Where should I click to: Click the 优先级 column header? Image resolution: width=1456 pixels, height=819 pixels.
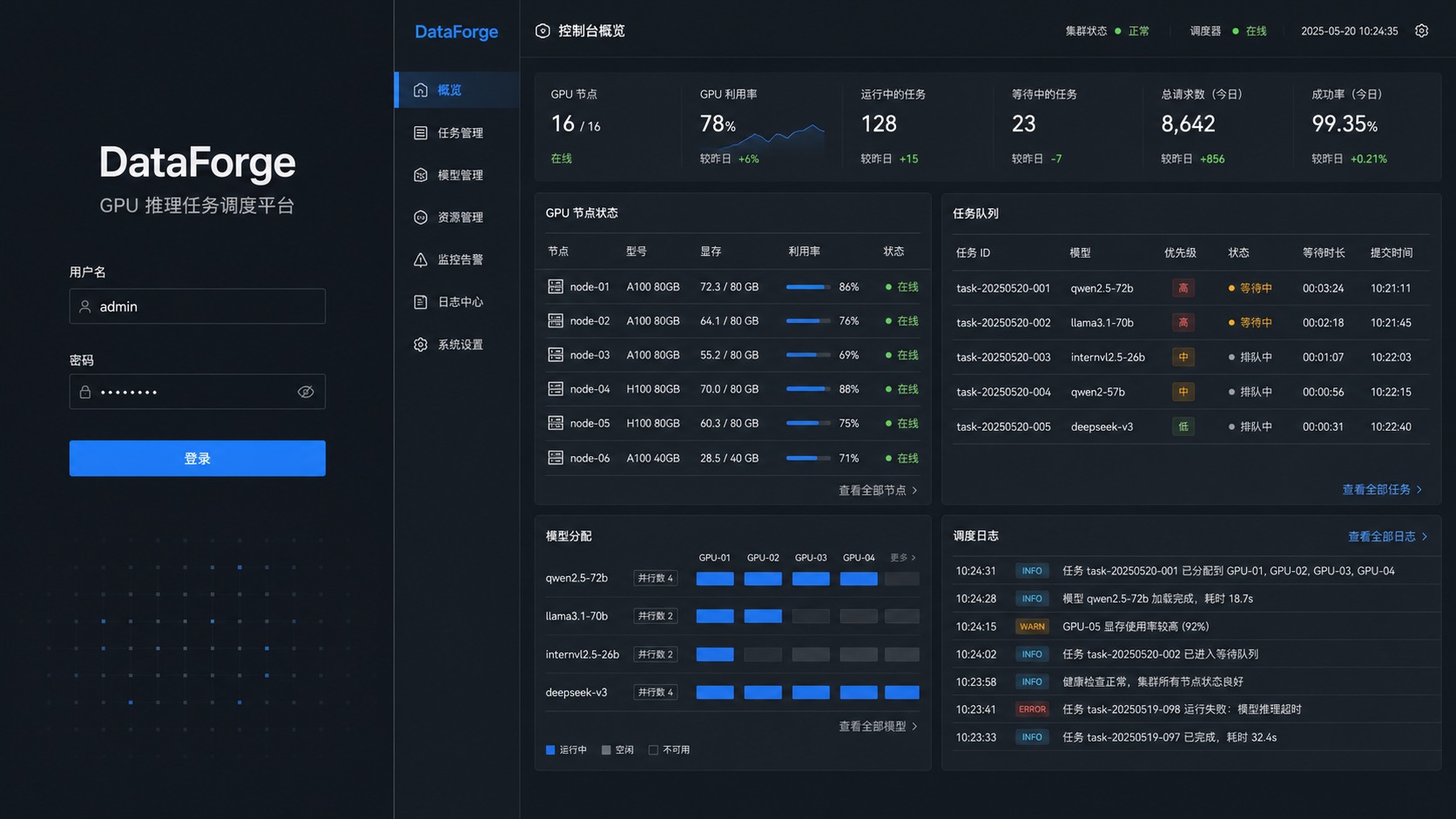tap(1180, 252)
